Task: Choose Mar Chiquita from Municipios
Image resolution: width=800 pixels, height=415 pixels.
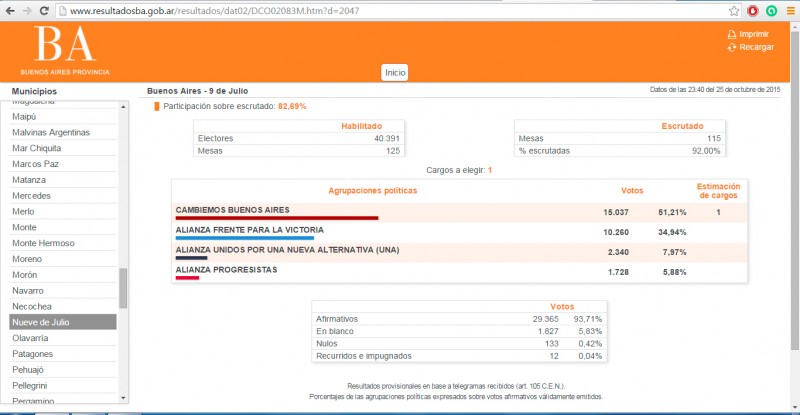Action: [36, 148]
